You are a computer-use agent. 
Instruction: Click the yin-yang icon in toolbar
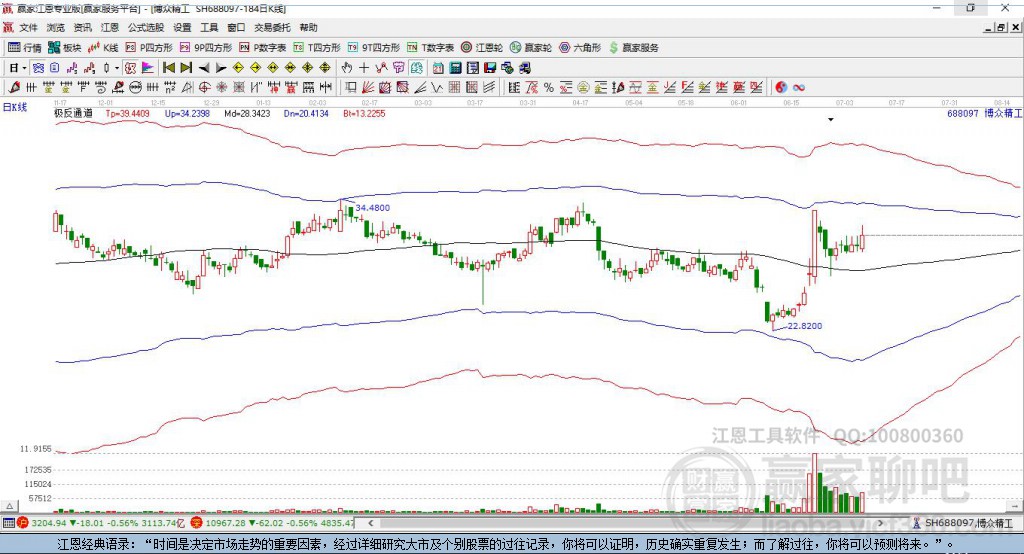point(780,88)
